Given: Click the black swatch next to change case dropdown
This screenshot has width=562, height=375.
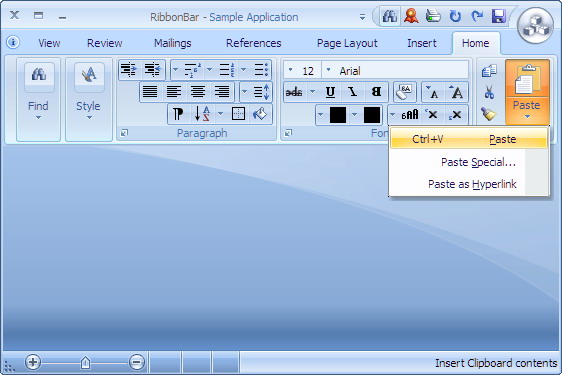Looking at the screenshot, I should (372, 115).
